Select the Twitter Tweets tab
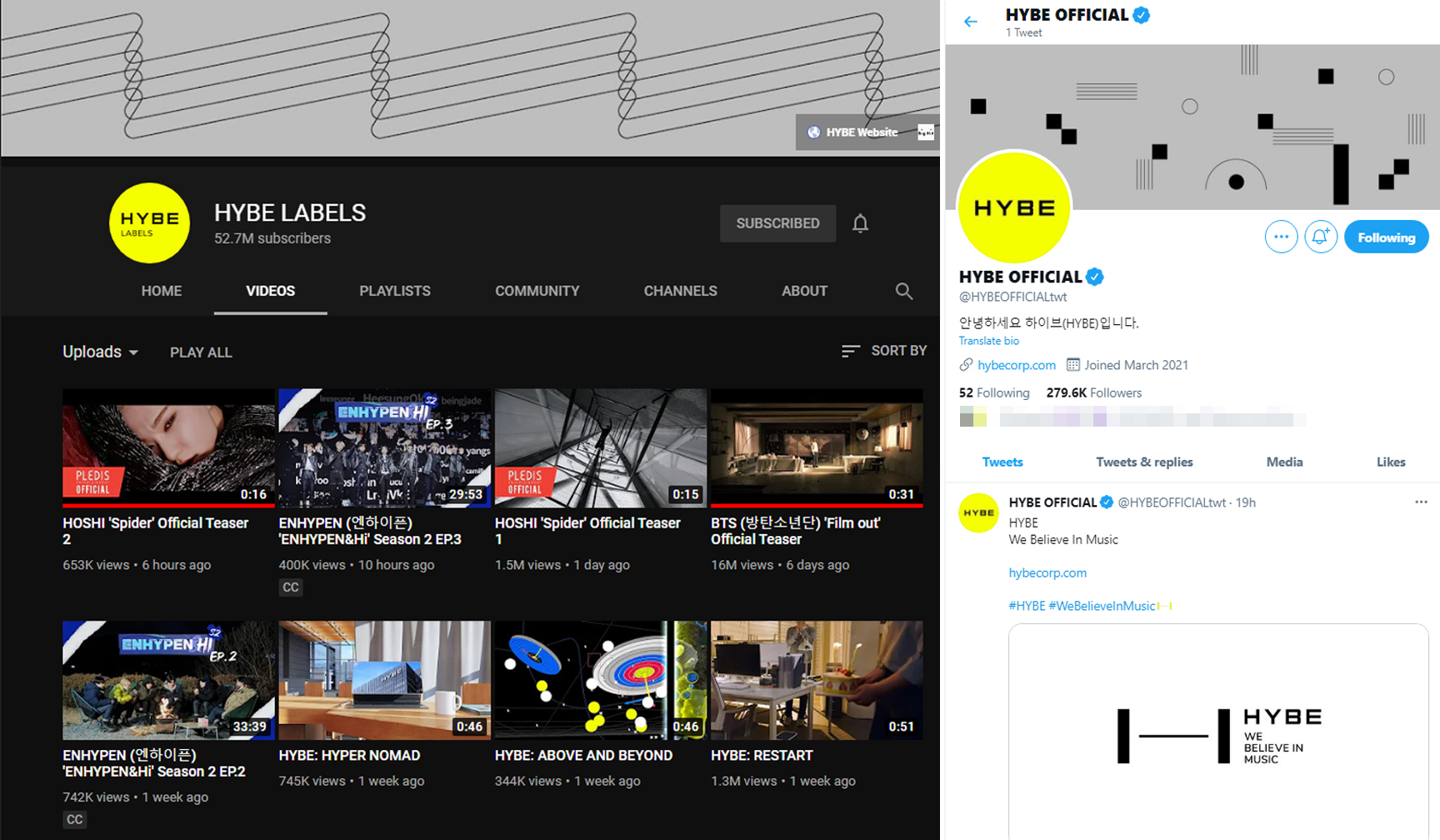1440x840 pixels. coord(1002,462)
